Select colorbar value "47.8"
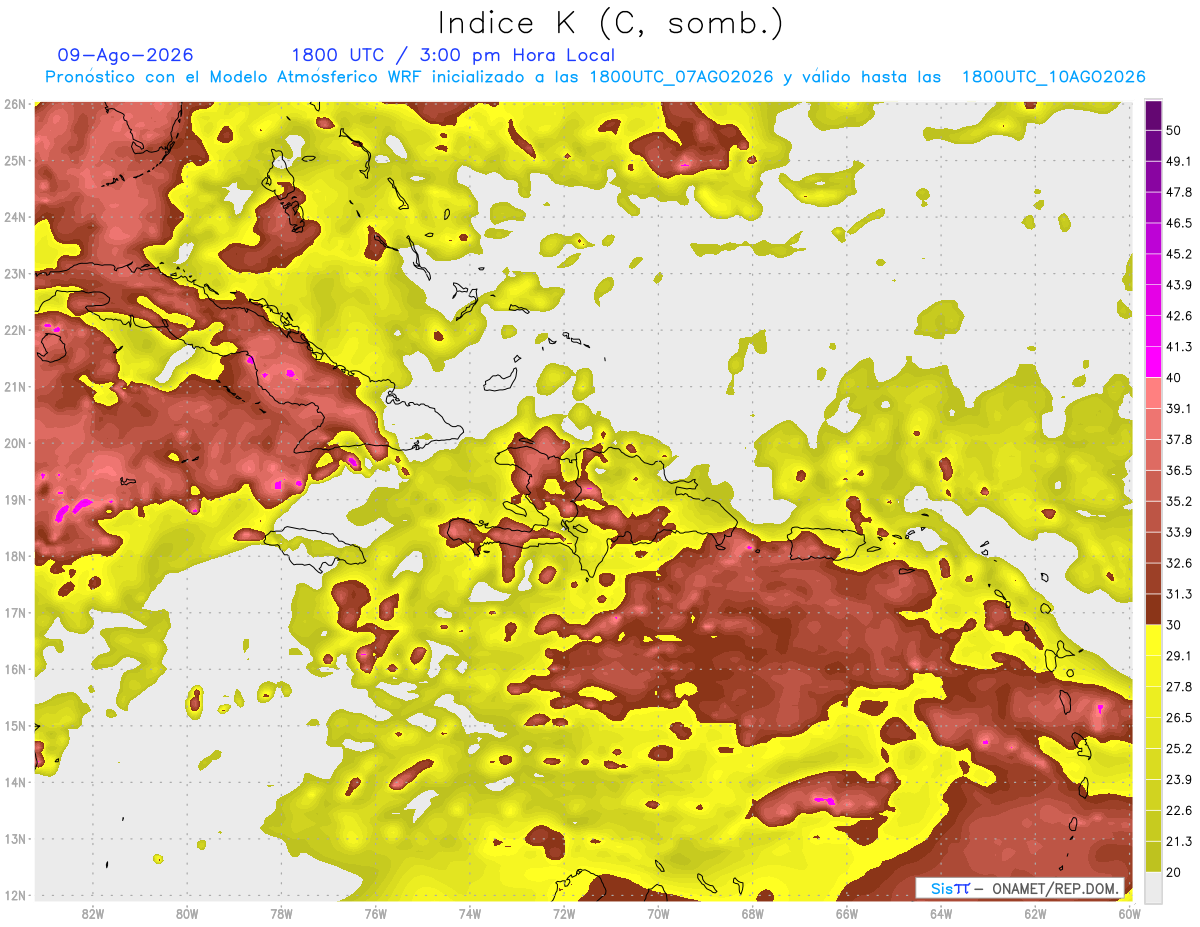This screenshot has width=1200, height=927. [1179, 192]
